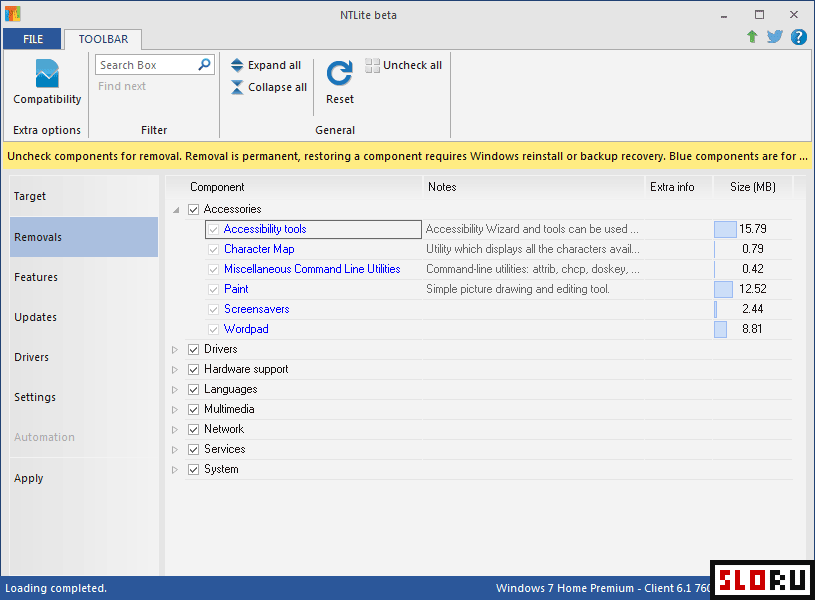Click the Reset circular arrow icon
This screenshot has width=815, height=600.
click(x=339, y=73)
